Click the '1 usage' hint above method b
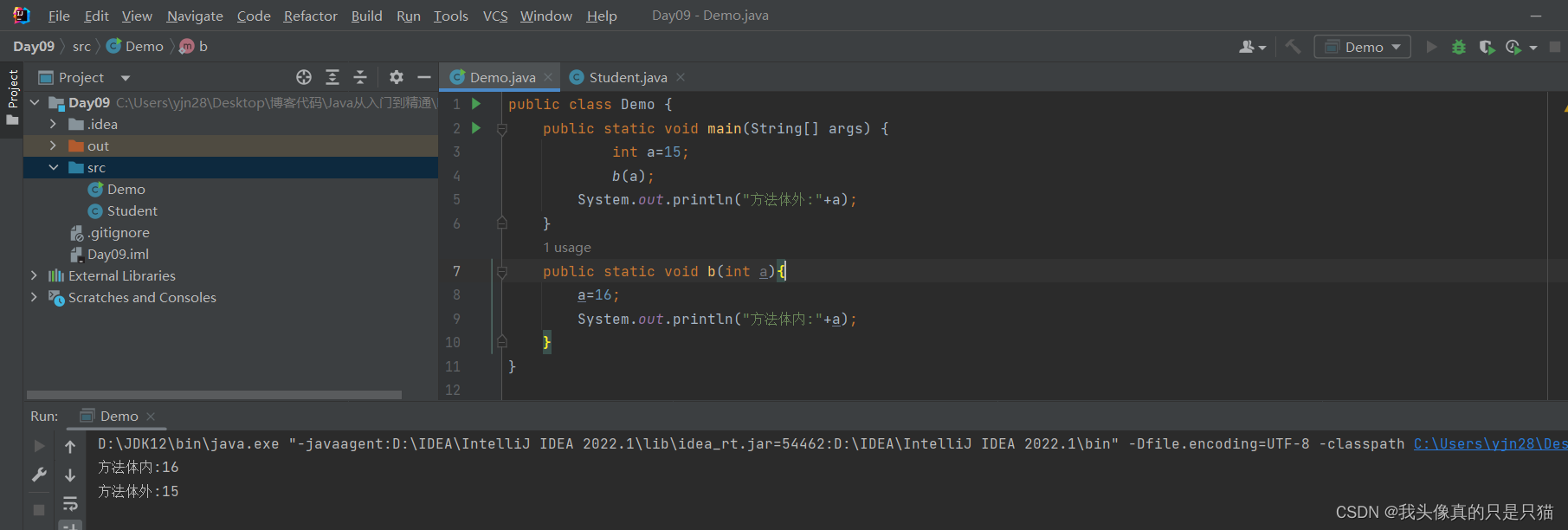 (x=567, y=248)
